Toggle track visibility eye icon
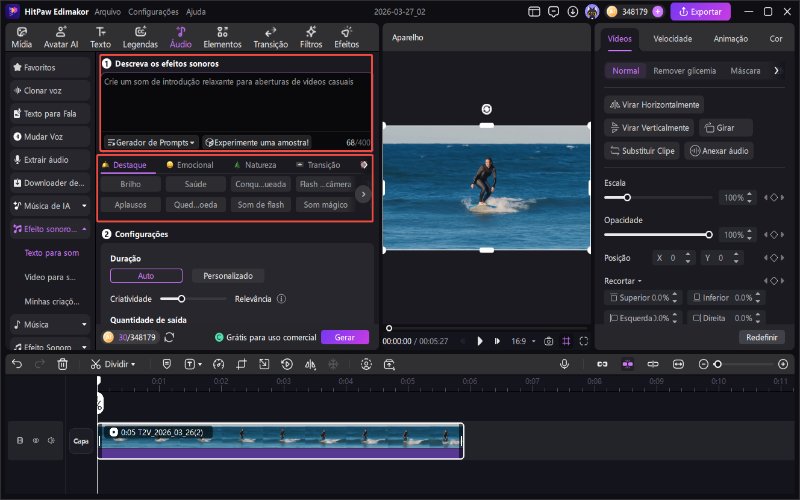The height and width of the screenshot is (500, 800). tap(36, 440)
